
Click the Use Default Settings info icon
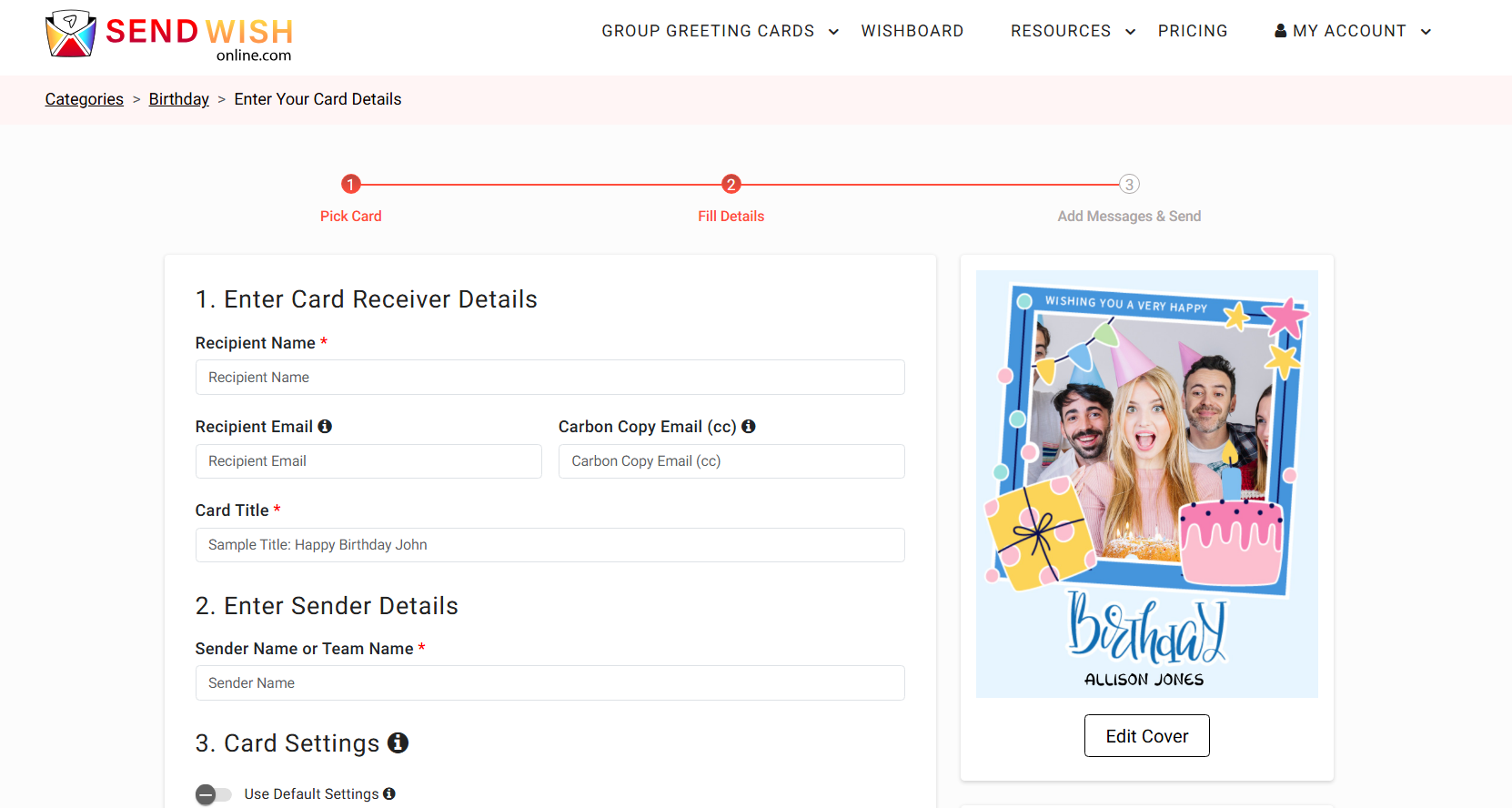pos(389,793)
